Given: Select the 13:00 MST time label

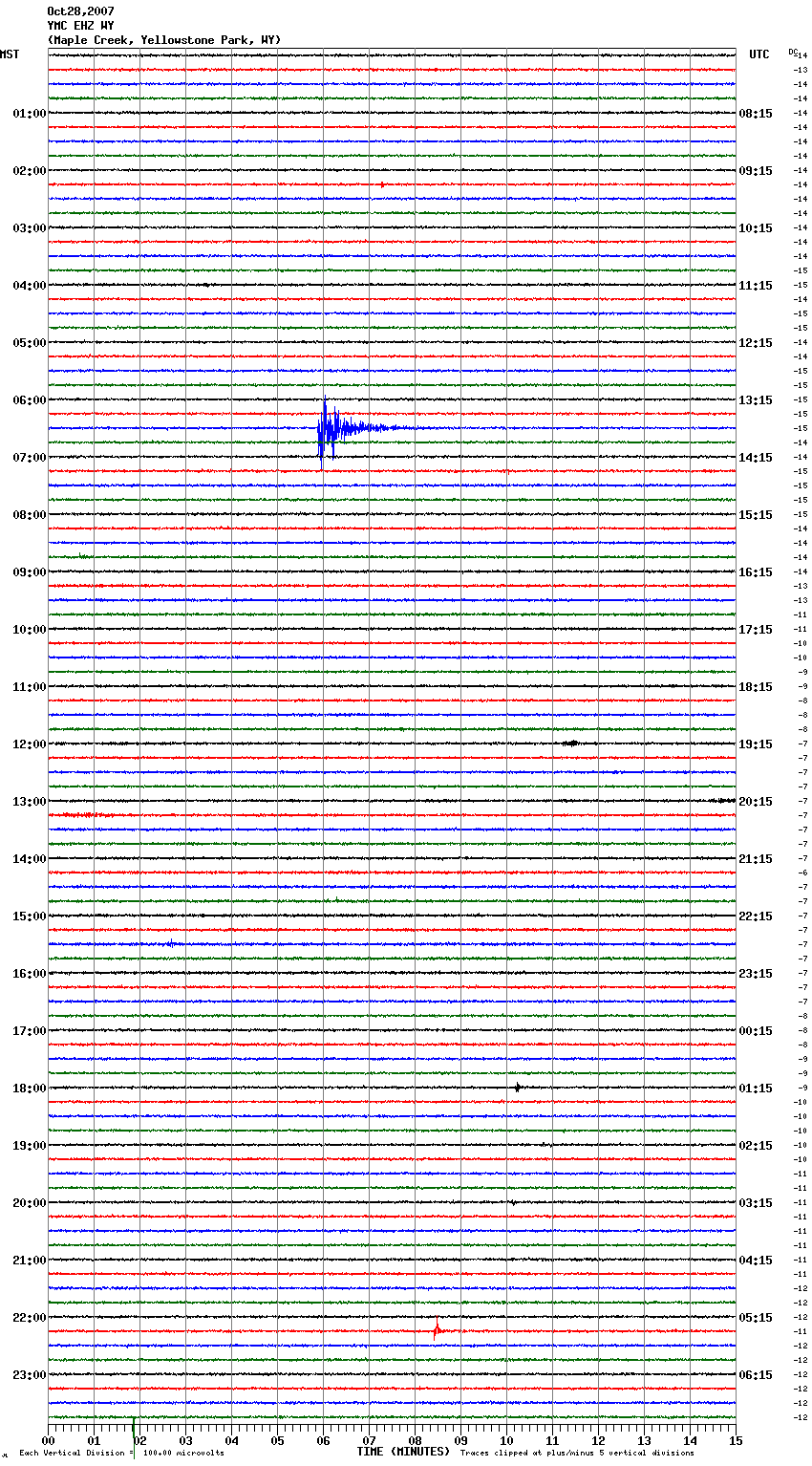Looking at the screenshot, I should click(x=30, y=802).
